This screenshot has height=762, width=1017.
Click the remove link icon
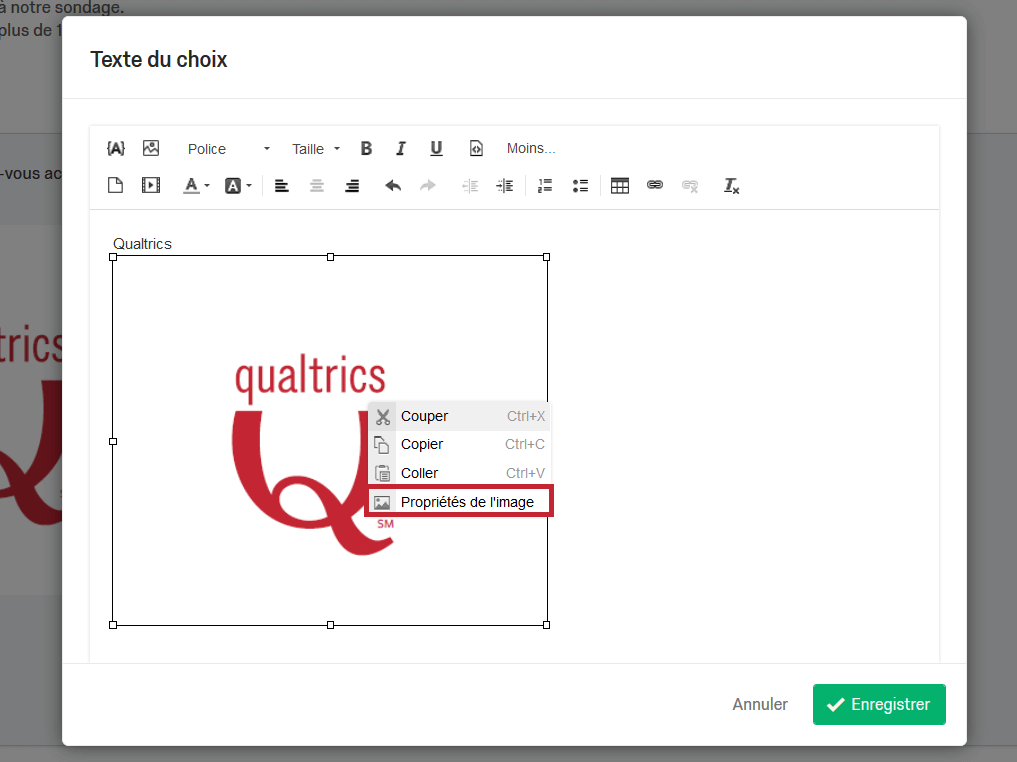[690, 186]
